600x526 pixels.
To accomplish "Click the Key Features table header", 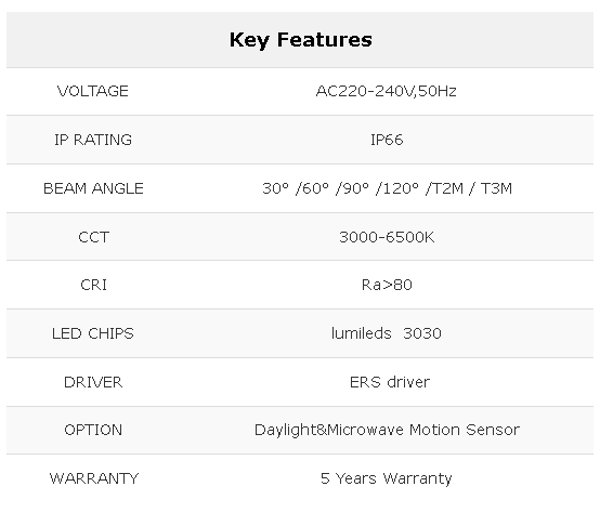I will coord(300,40).
